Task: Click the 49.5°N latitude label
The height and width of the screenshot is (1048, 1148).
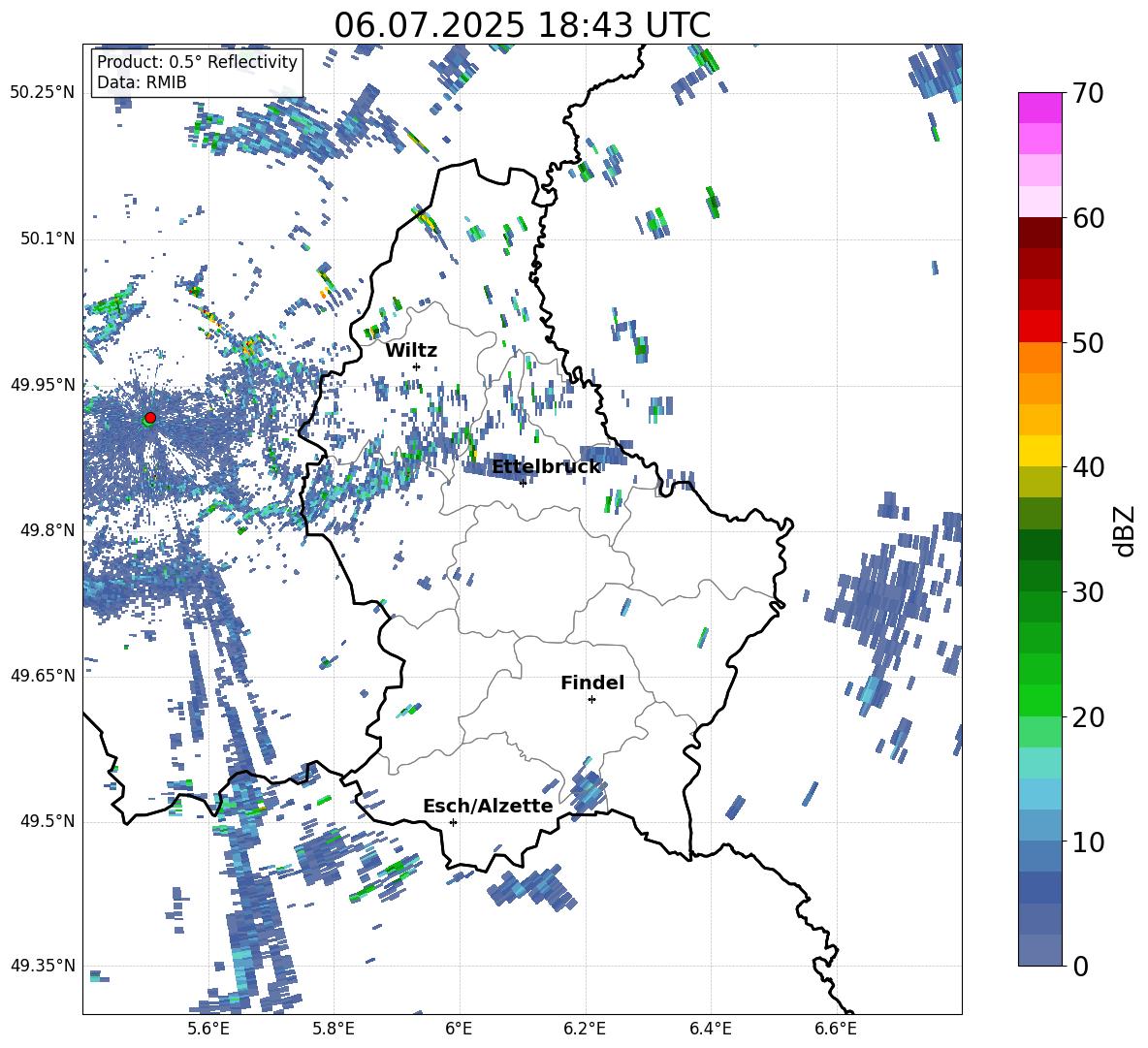Action: pos(48,820)
